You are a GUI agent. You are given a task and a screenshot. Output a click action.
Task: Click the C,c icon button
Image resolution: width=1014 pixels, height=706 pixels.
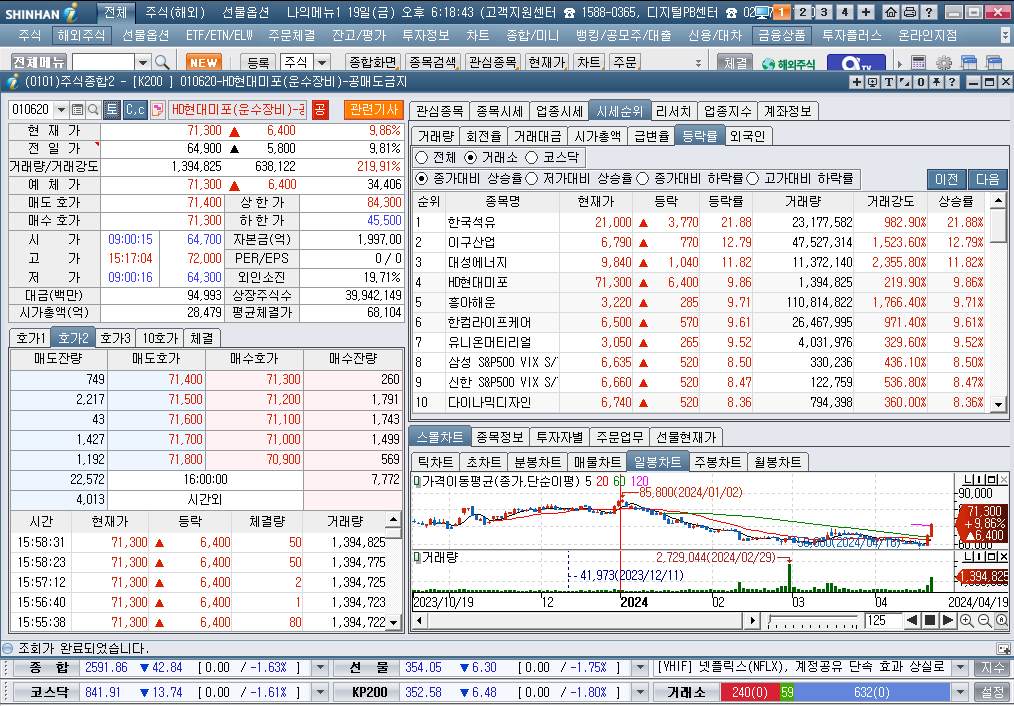point(135,110)
